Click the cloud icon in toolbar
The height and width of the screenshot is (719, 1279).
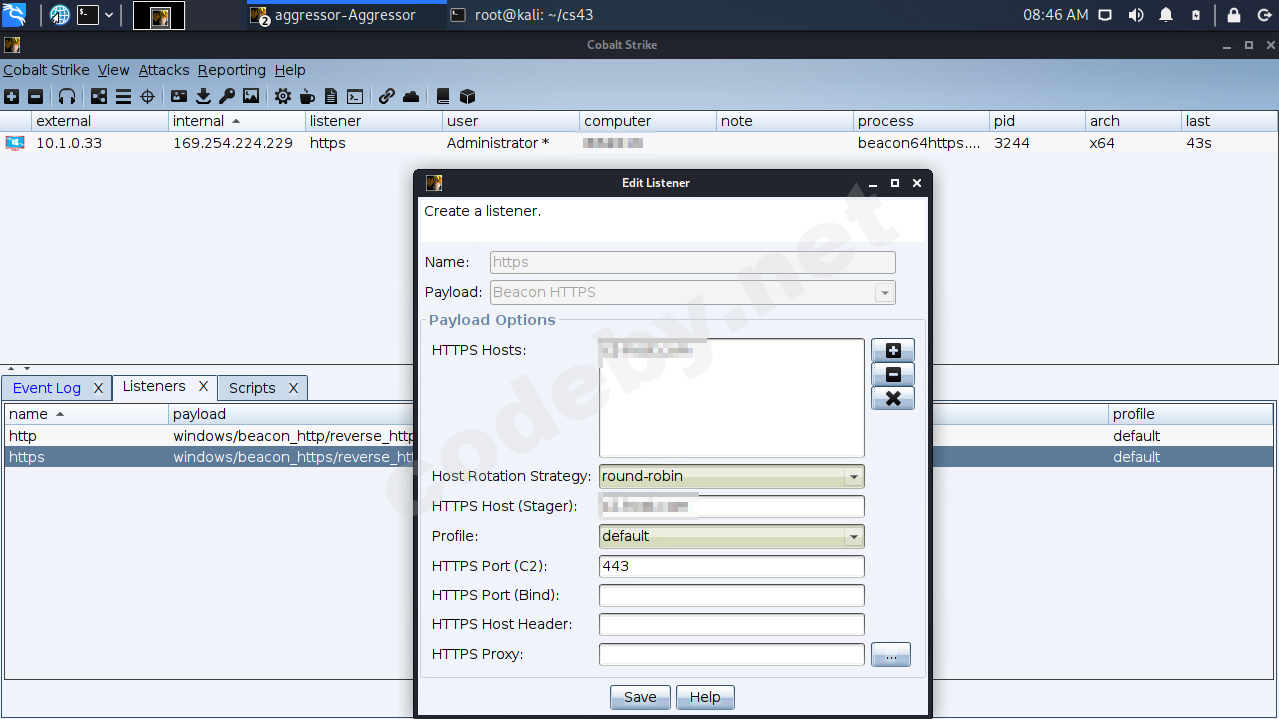click(x=411, y=96)
